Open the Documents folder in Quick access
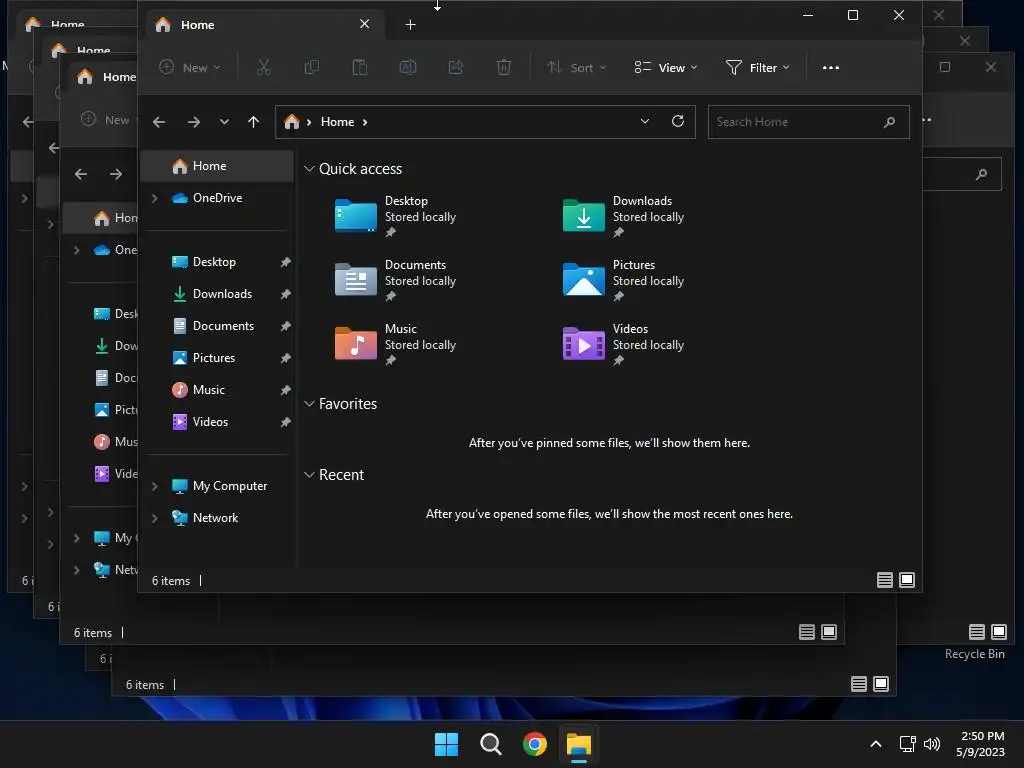Screen dimensions: 1024x768 point(396,281)
